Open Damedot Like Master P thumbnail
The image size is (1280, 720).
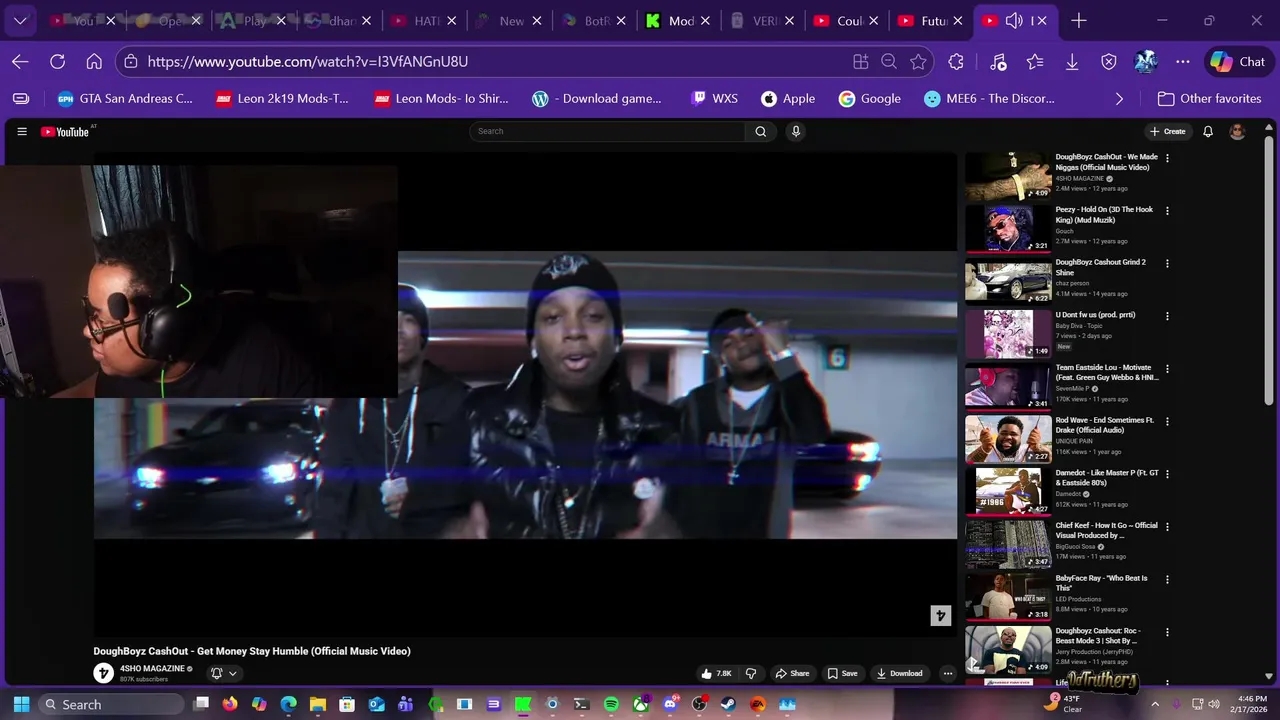click(1008, 492)
